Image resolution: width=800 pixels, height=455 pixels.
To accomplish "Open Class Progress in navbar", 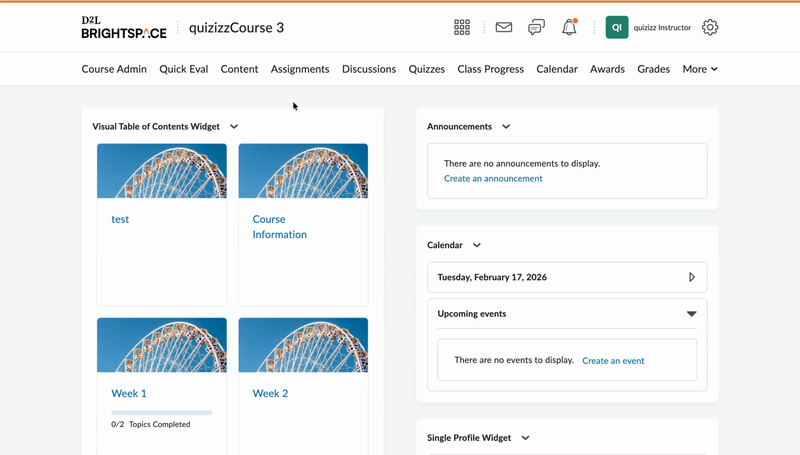I will click(x=490, y=69).
